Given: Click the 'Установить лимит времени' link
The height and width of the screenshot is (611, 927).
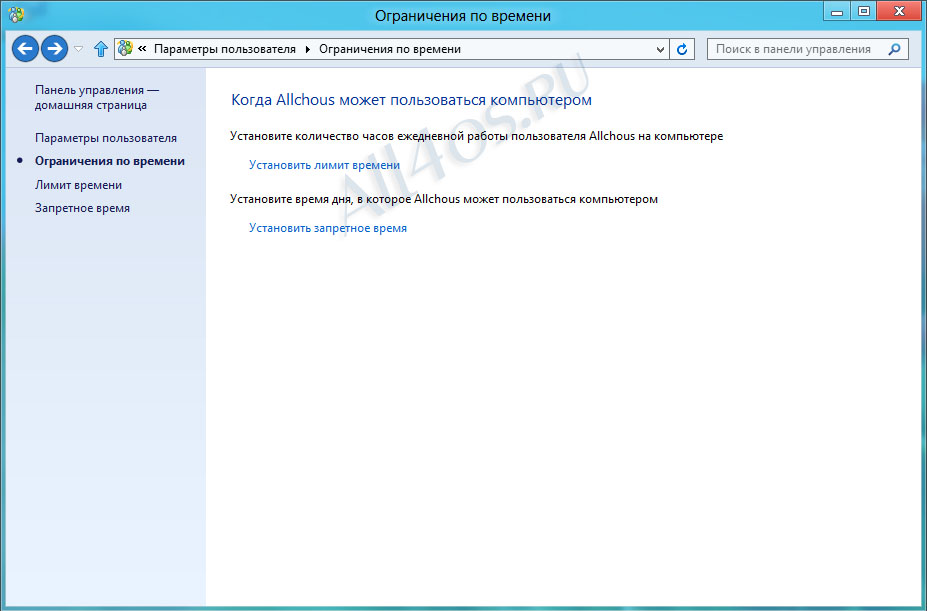Looking at the screenshot, I should [325, 165].
